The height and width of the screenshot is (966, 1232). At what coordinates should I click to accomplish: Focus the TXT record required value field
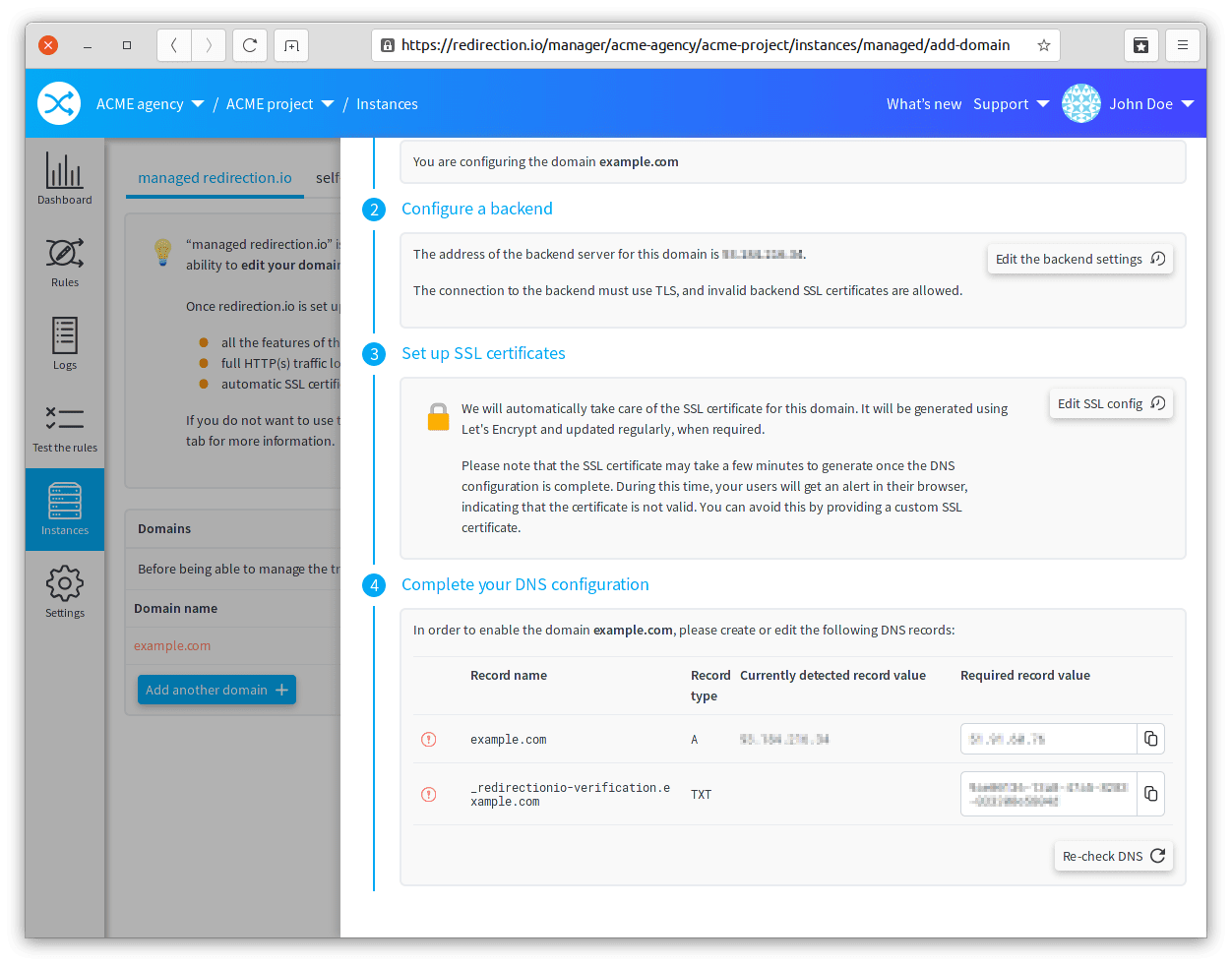coord(1049,794)
